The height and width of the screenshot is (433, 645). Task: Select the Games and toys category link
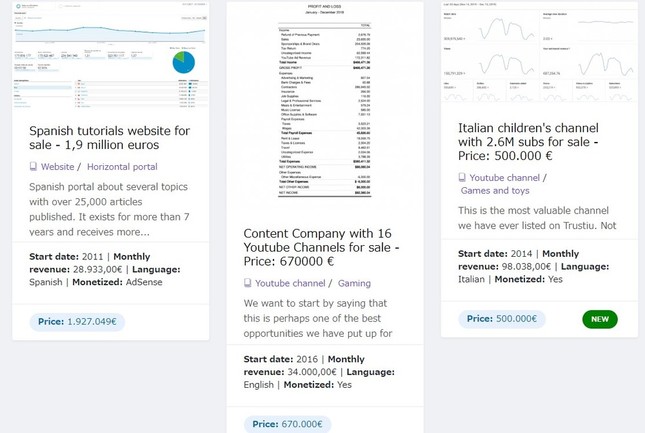point(495,190)
